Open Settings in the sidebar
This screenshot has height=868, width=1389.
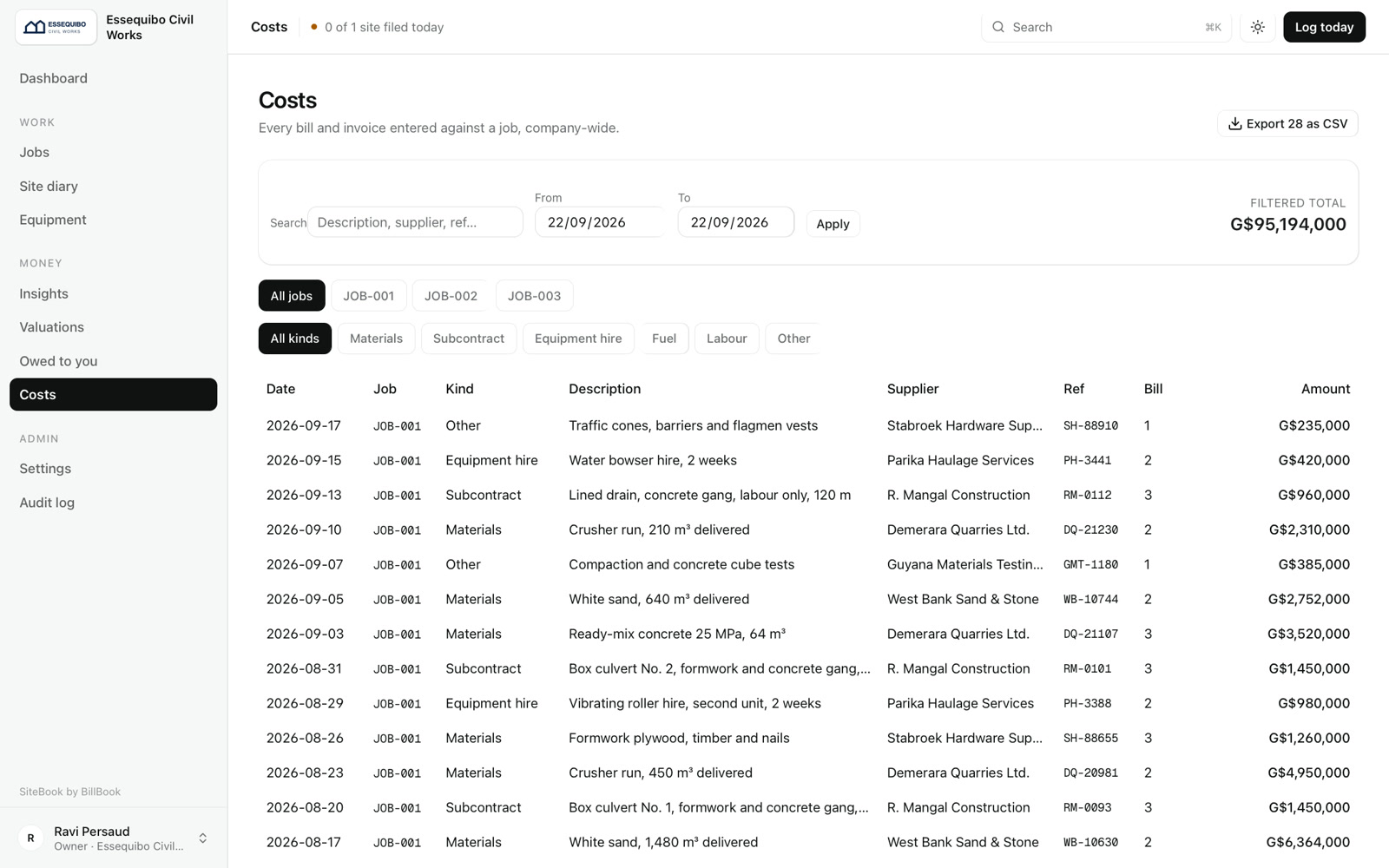[113, 469]
